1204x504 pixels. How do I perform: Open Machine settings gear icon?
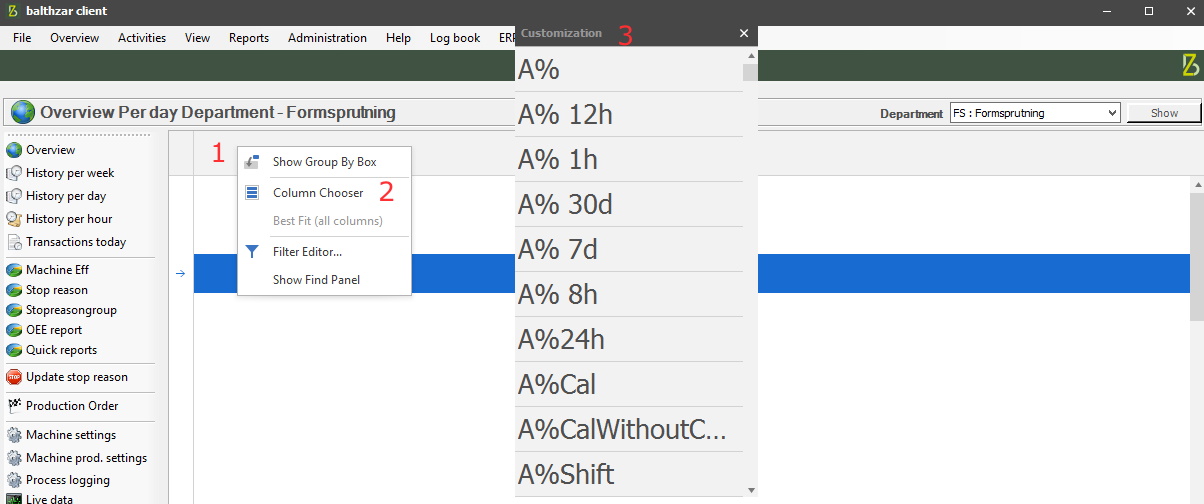coord(14,435)
